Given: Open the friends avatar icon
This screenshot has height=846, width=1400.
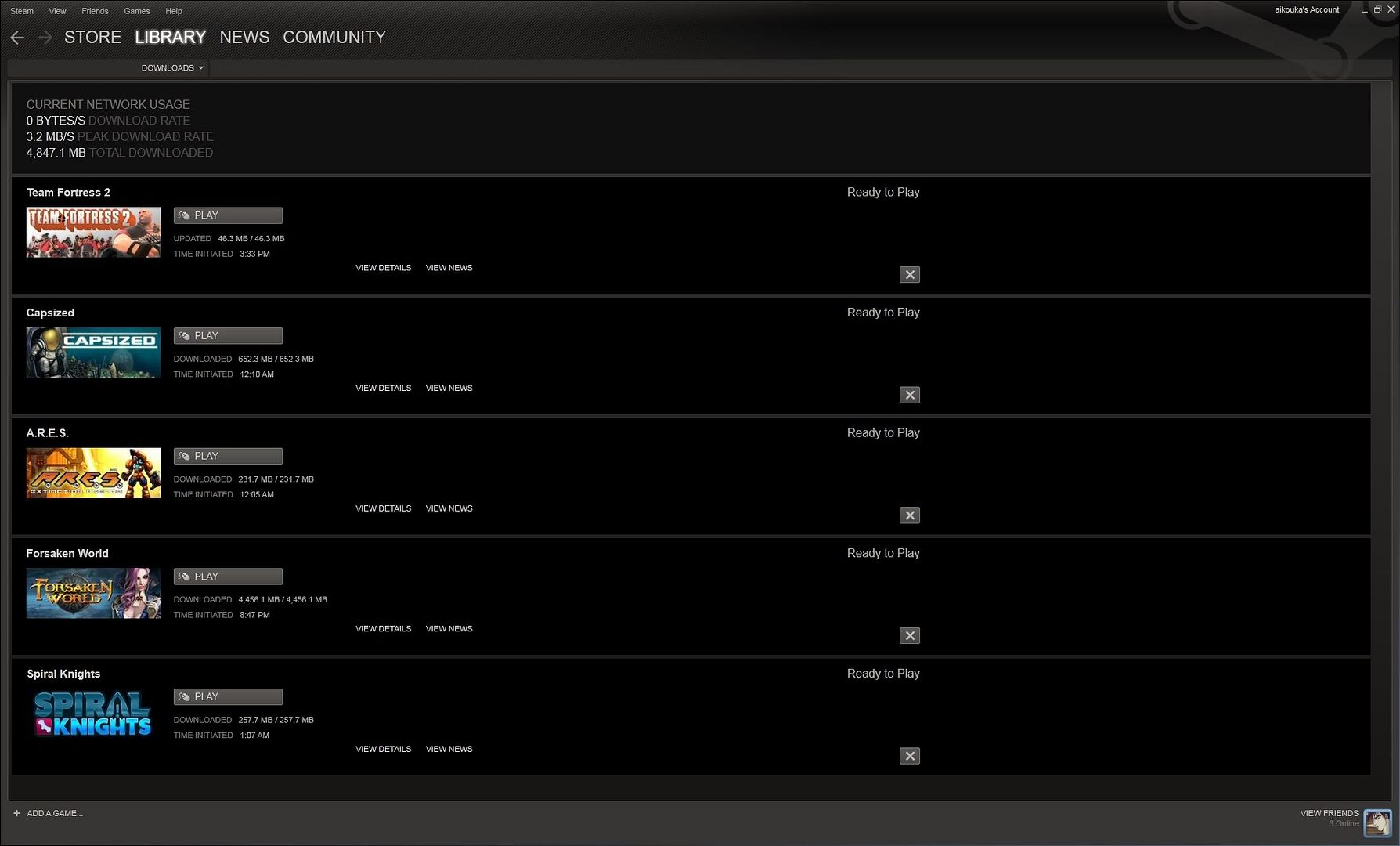Looking at the screenshot, I should click(x=1377, y=823).
